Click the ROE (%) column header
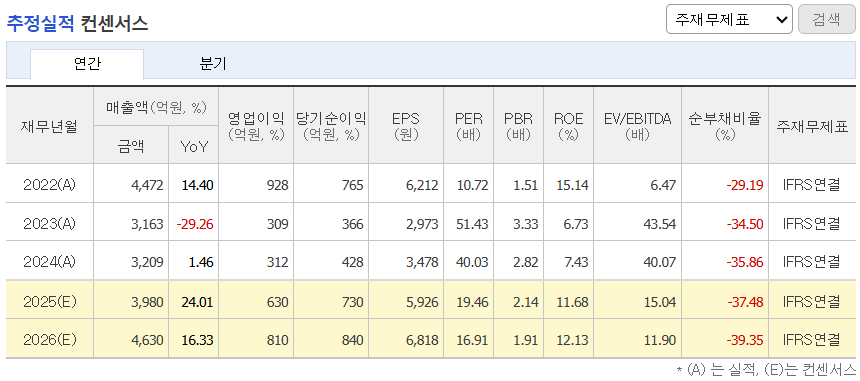The image size is (860, 381). pos(569,126)
